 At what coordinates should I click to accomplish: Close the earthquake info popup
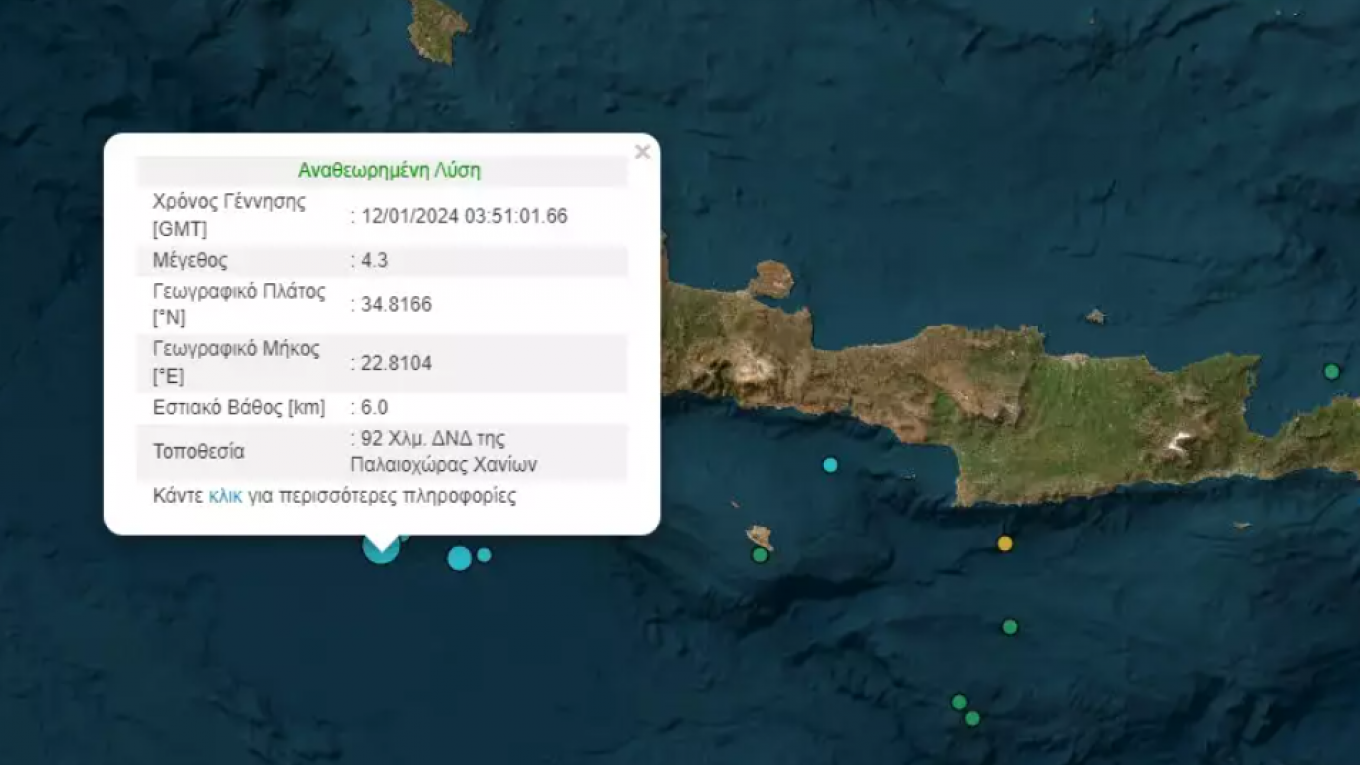click(x=642, y=152)
